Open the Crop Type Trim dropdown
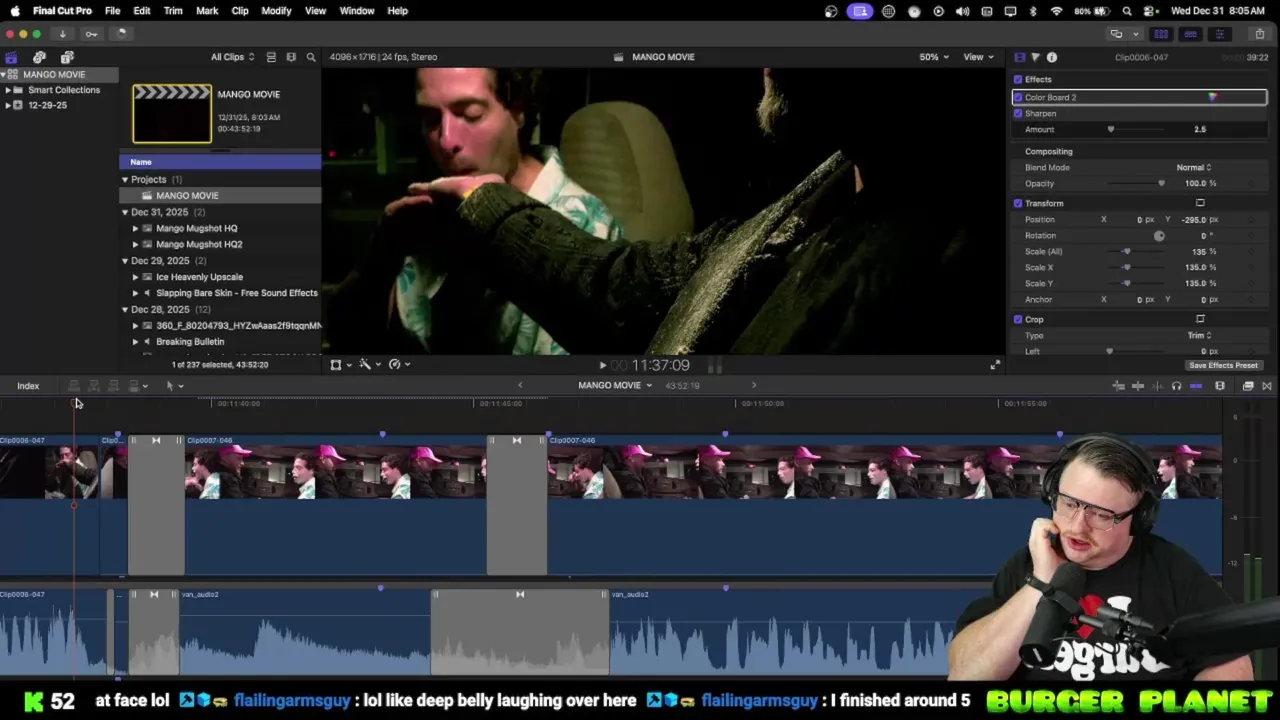 click(1198, 335)
